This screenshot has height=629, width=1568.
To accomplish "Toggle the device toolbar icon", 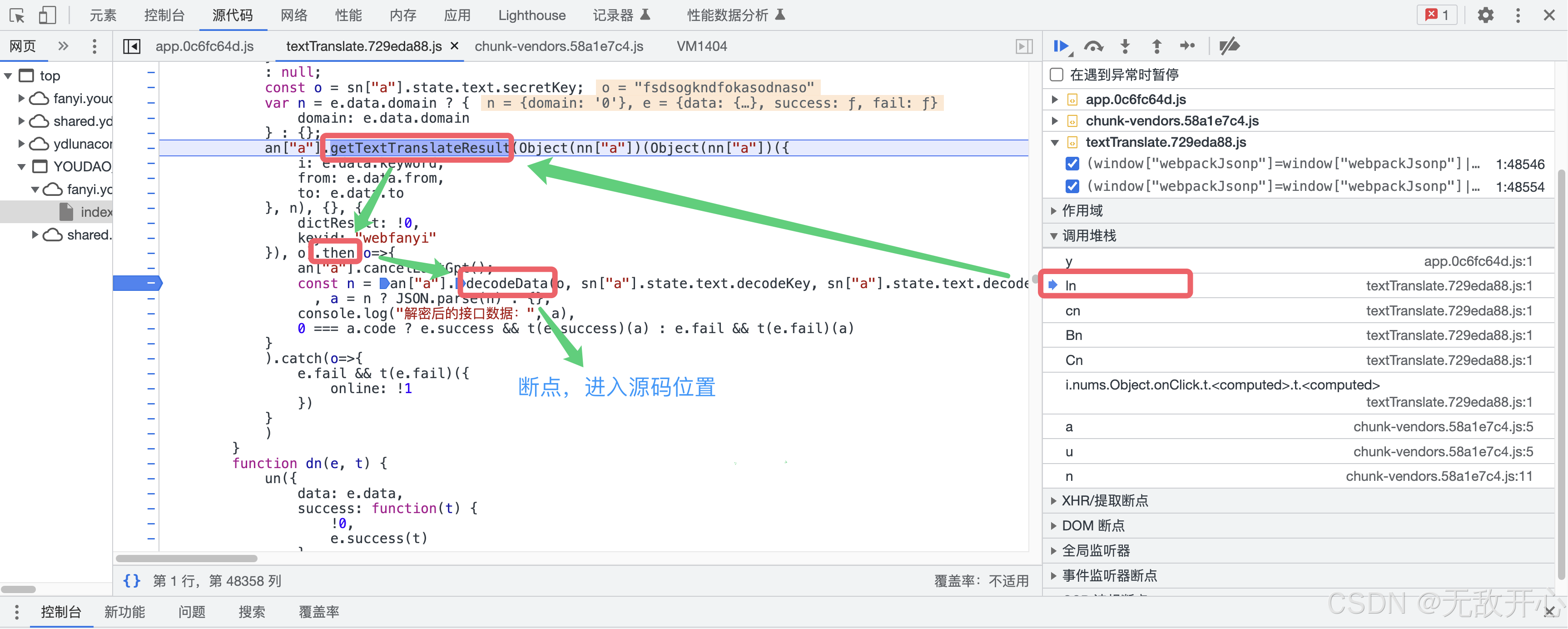I will [47, 15].
